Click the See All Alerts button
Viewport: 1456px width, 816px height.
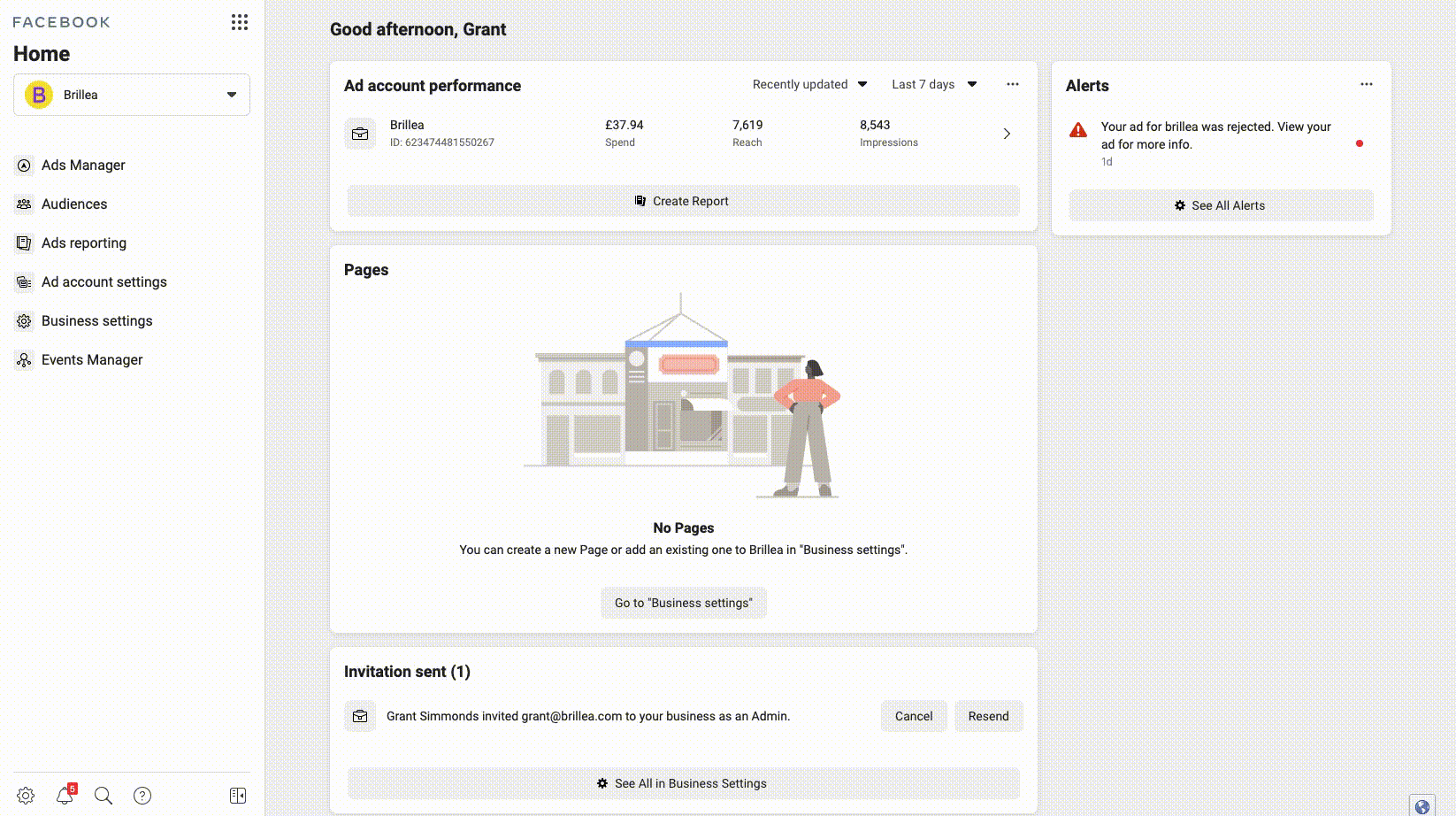pyautogui.click(x=1222, y=205)
